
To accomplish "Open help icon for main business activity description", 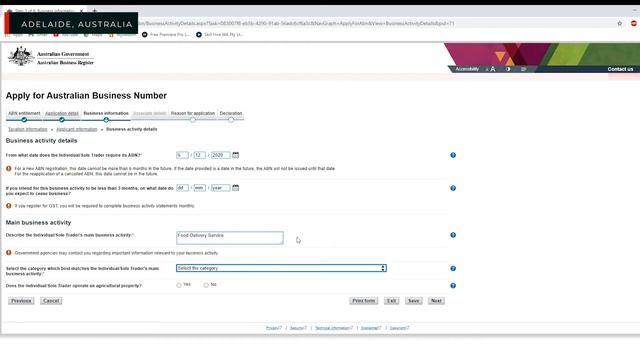I will click(453, 235).
